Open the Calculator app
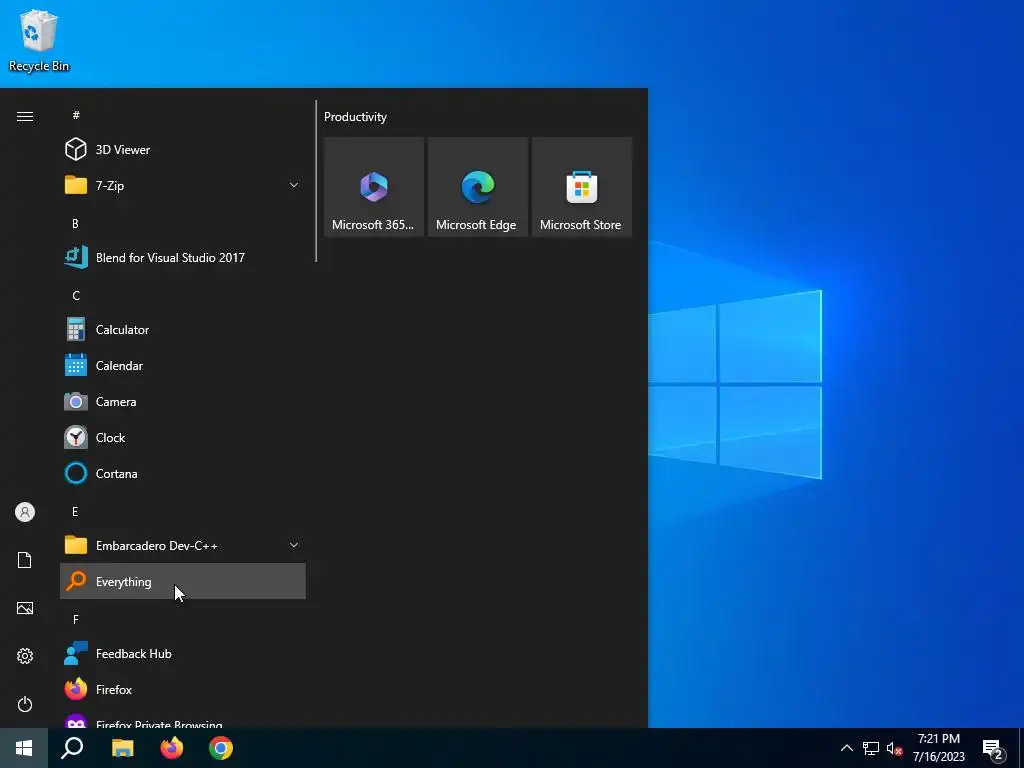Image resolution: width=1024 pixels, height=768 pixels. click(x=183, y=330)
